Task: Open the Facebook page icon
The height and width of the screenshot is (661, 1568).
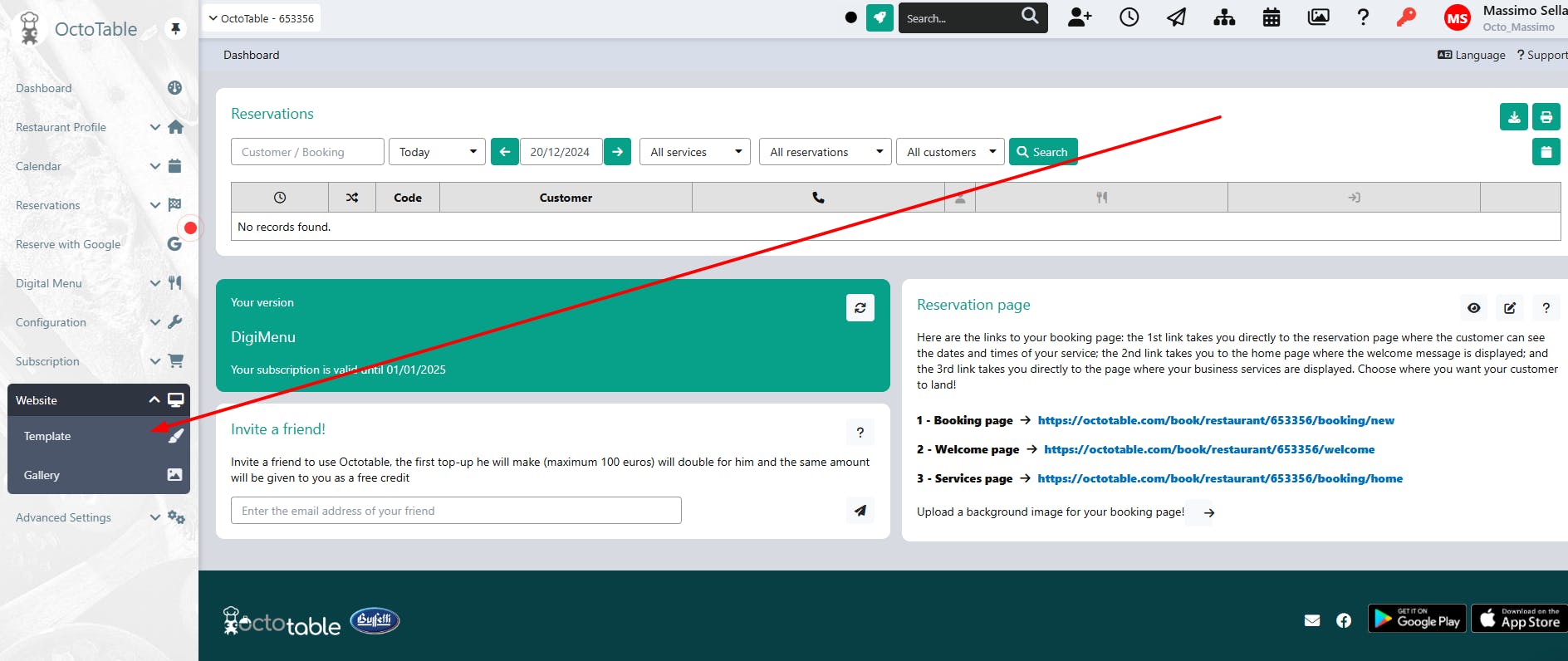Action: point(1344,620)
